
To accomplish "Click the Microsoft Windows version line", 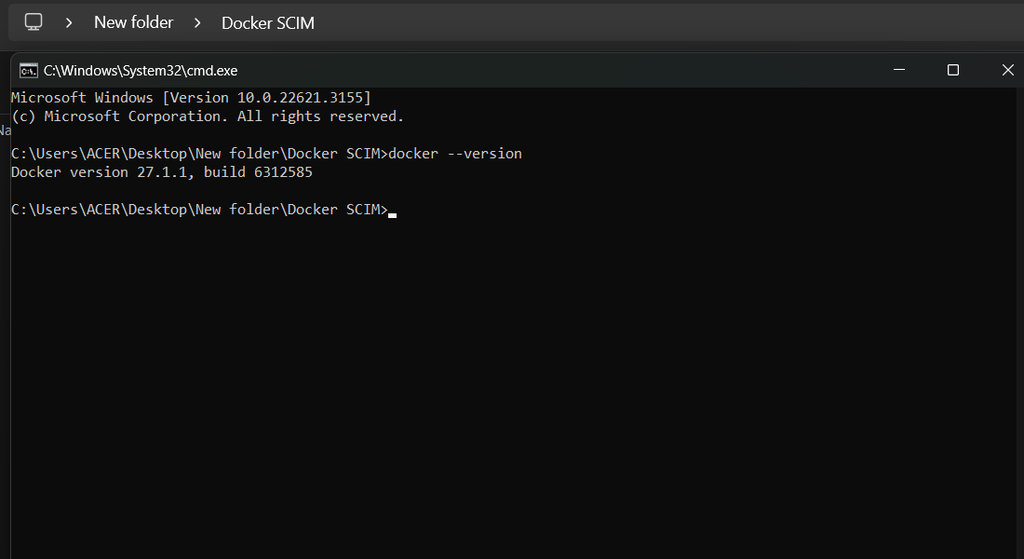I will tap(190, 98).
